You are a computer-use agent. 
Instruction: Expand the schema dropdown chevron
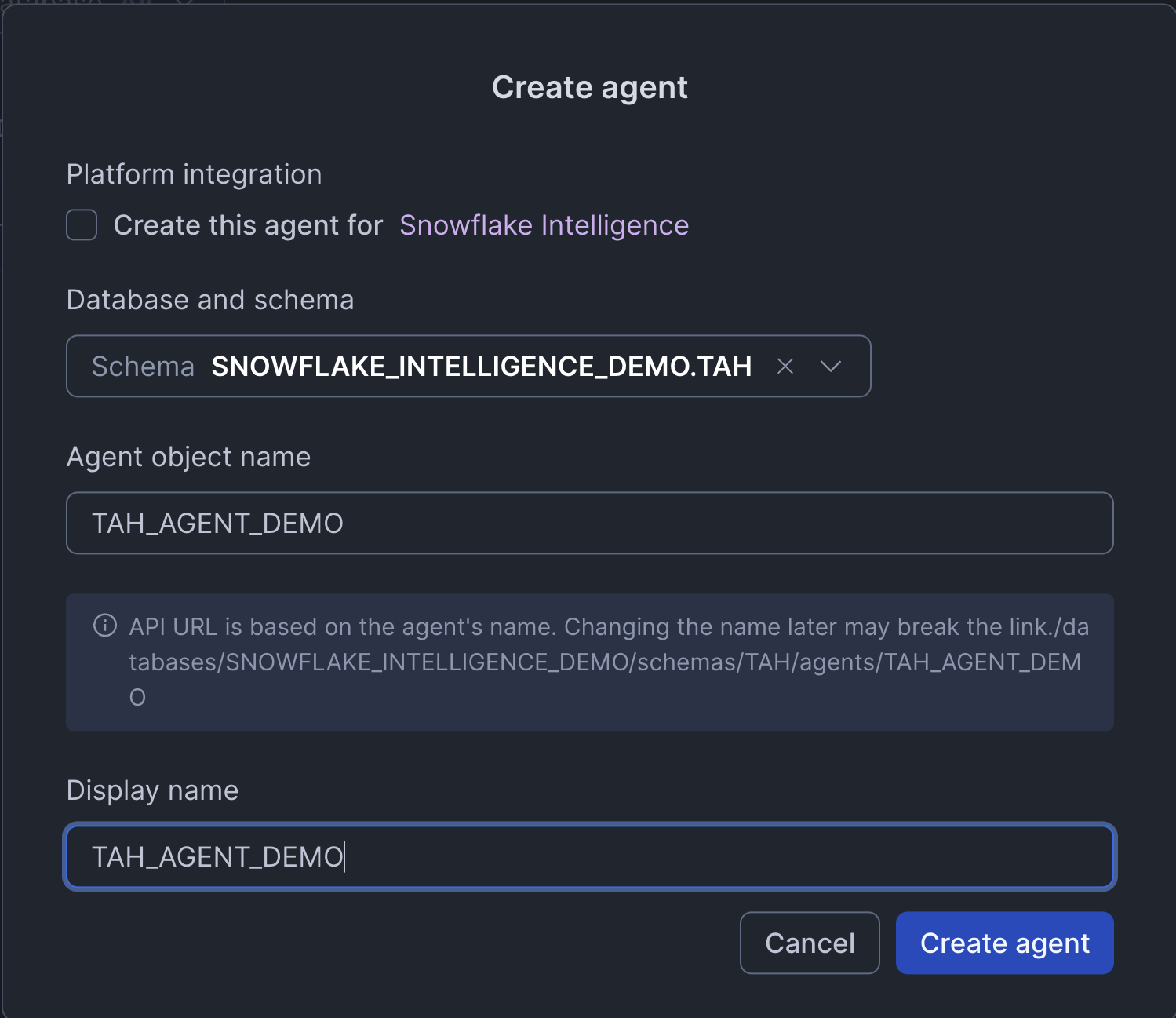click(830, 367)
